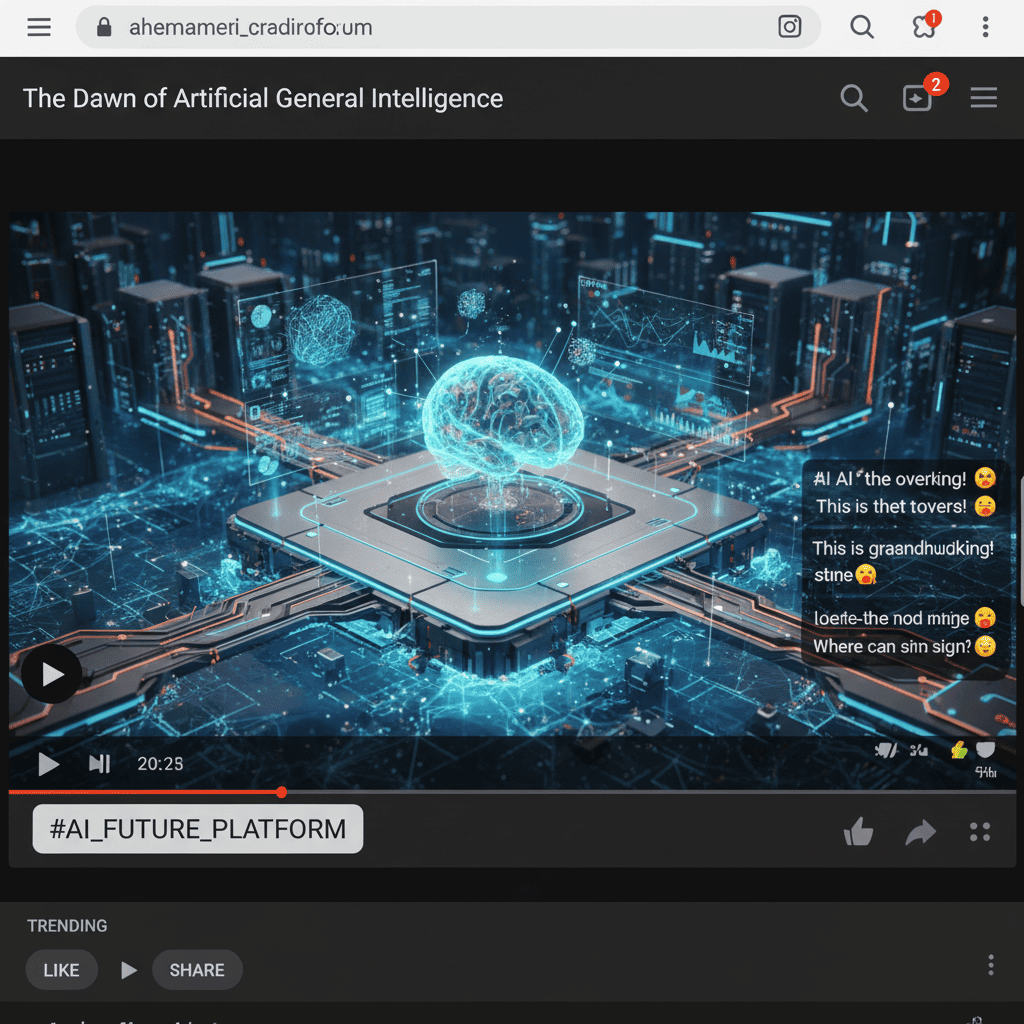Share the video using the arrow icon
The width and height of the screenshot is (1024, 1024).
coord(920,832)
